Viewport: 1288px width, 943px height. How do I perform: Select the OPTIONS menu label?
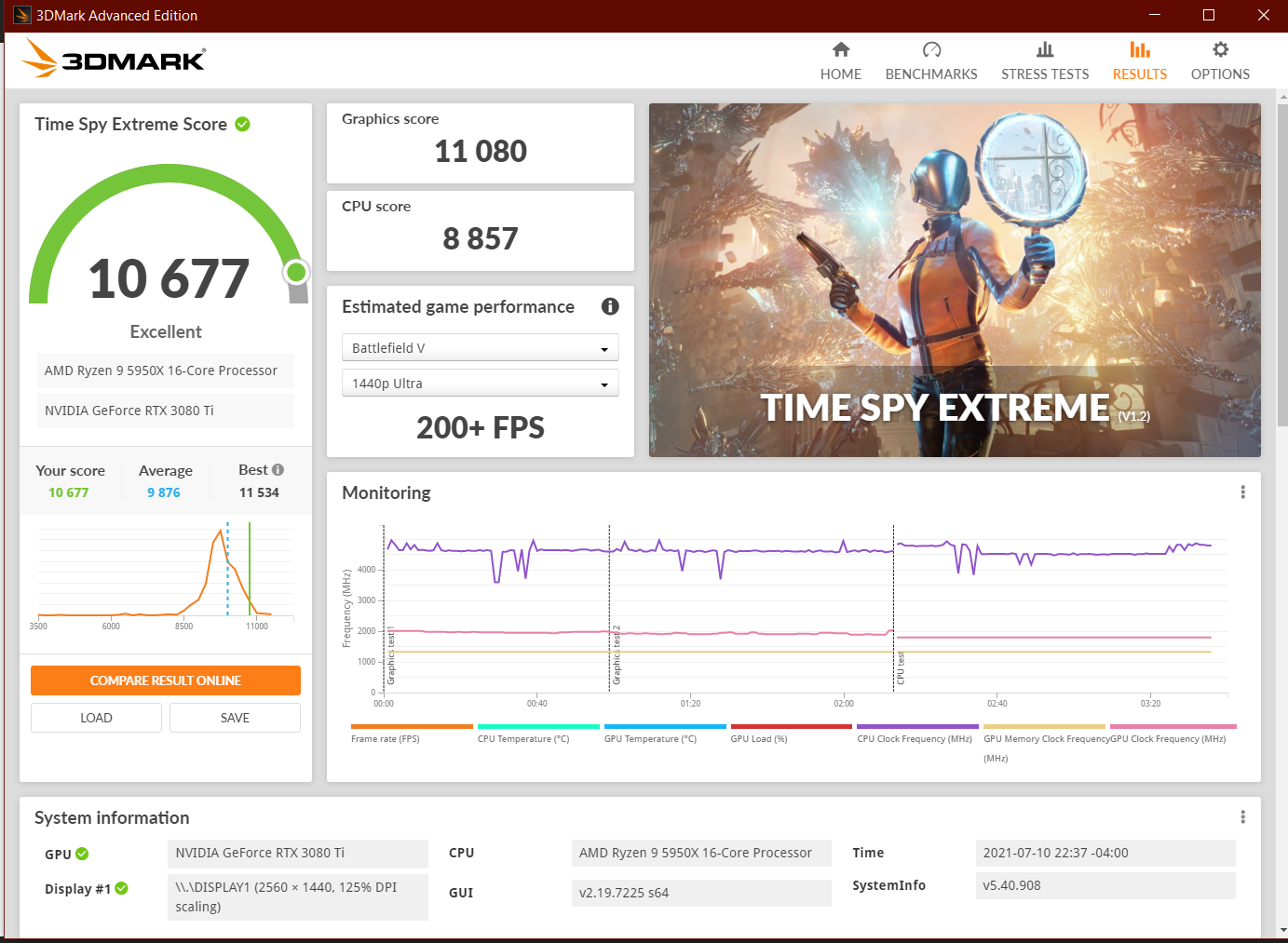1220,74
